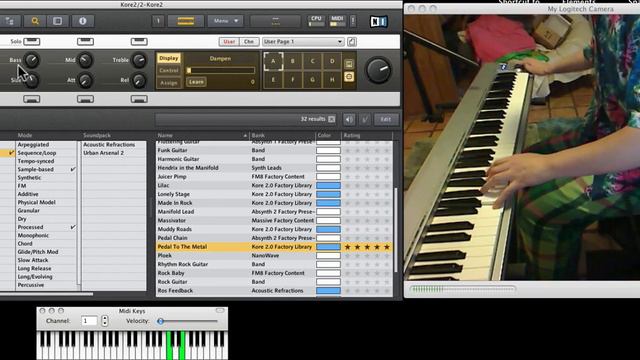
Task: Open the Menu dropdown in toolbar
Action: [x=225, y=21]
